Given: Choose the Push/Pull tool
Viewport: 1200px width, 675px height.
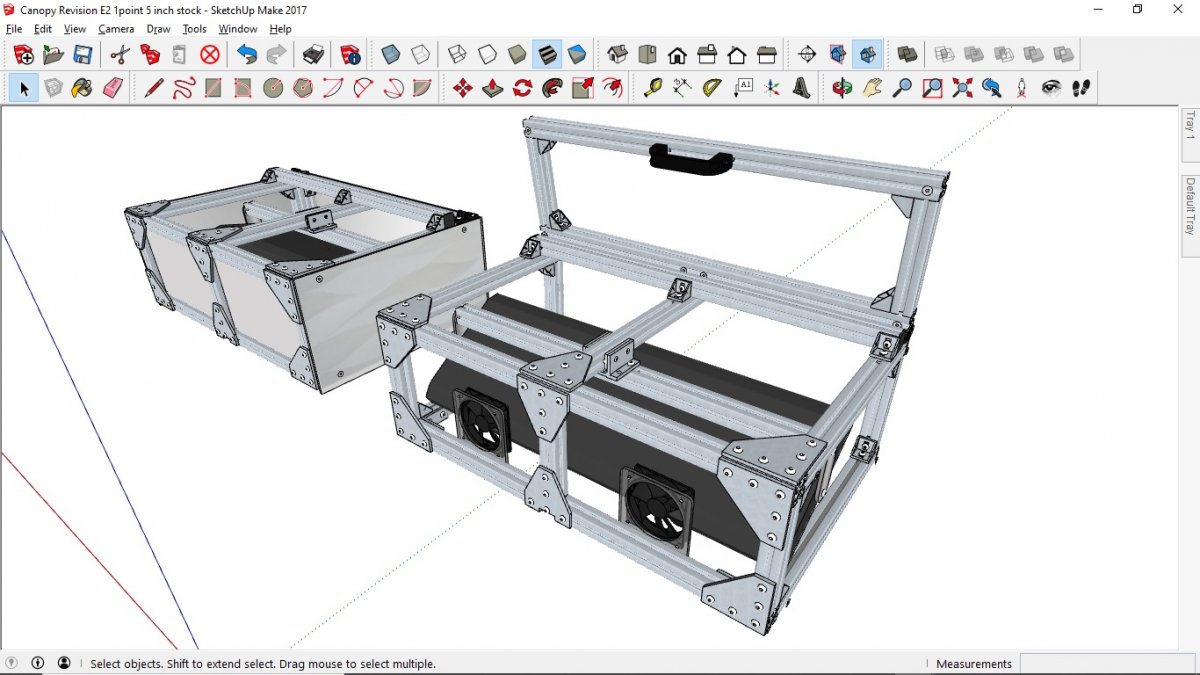Looking at the screenshot, I should point(493,88).
